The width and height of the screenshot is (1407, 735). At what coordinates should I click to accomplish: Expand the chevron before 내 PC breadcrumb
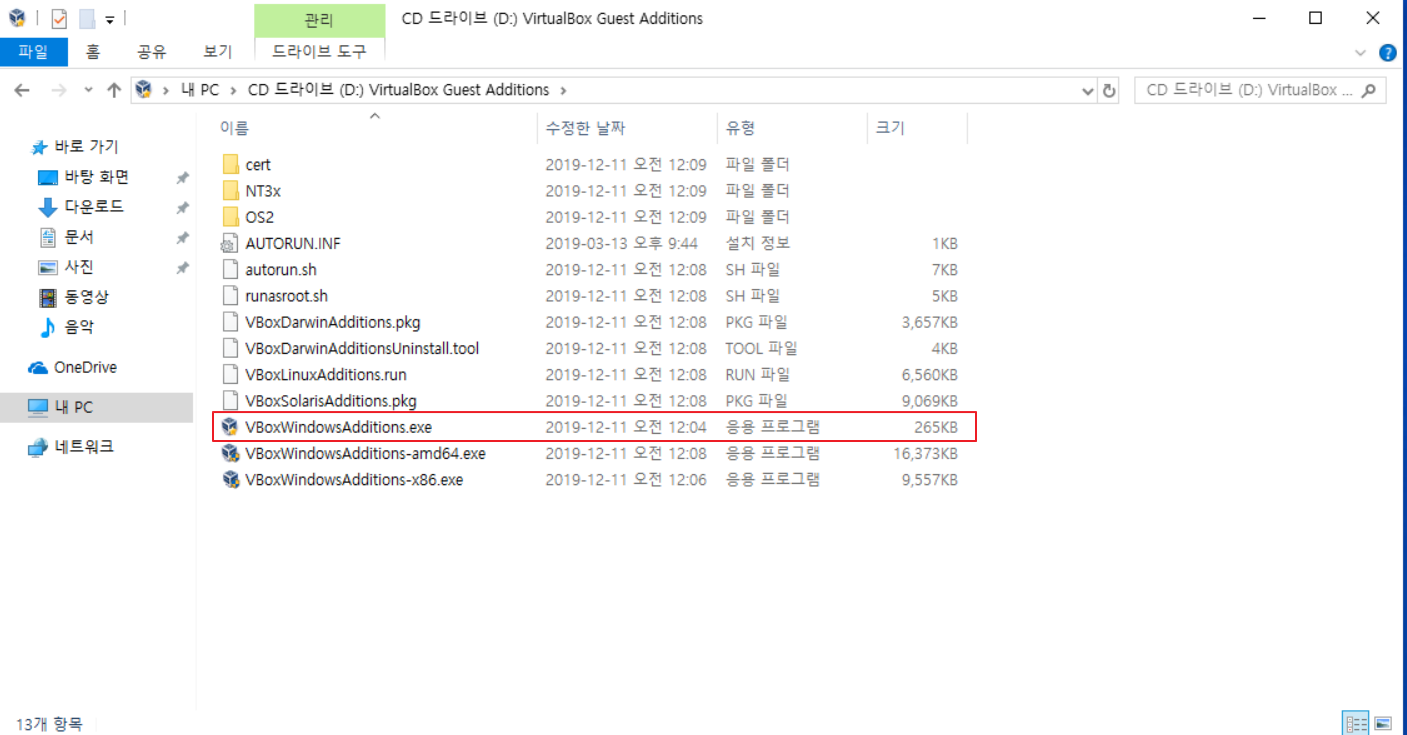(x=166, y=90)
